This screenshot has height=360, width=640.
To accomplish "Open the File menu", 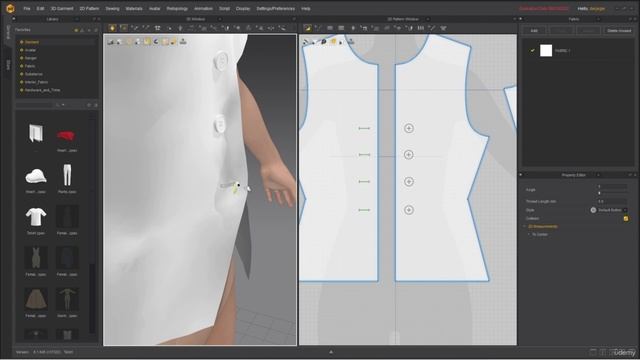I will coord(27,9).
